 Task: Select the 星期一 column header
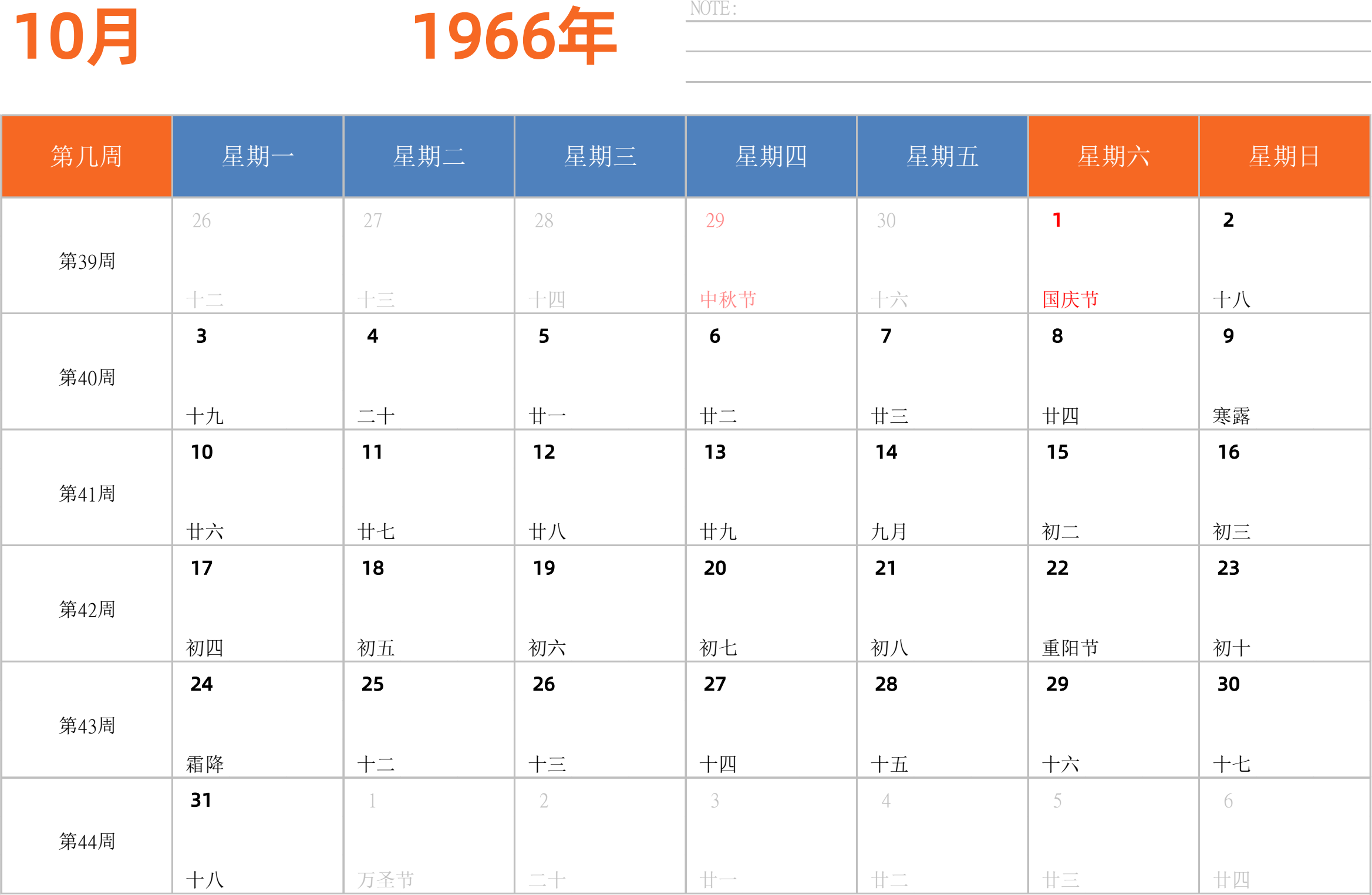click(x=258, y=156)
